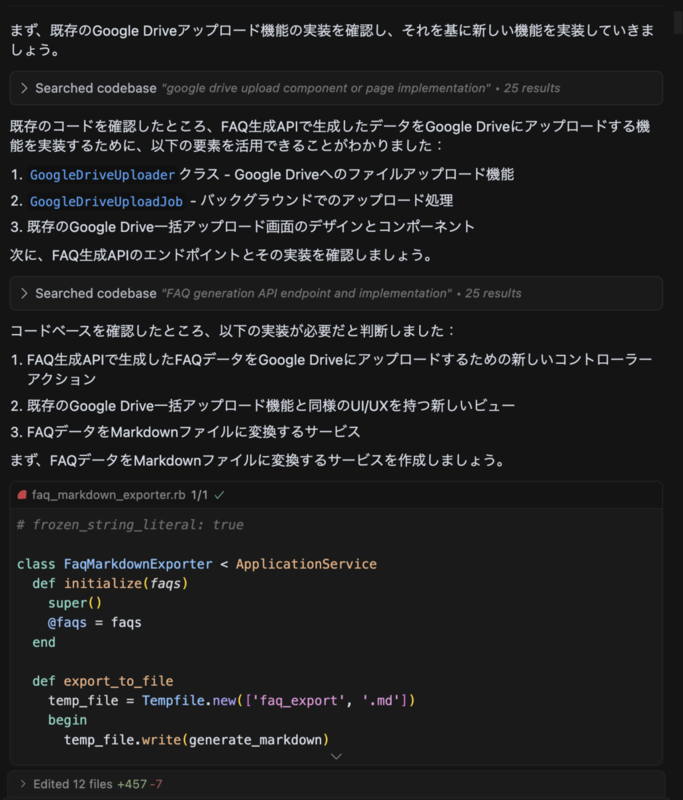Screen dimensions: 683x800
Task: Click the 'temp_file.write(generate_markdown)' line
Action: click(196, 740)
